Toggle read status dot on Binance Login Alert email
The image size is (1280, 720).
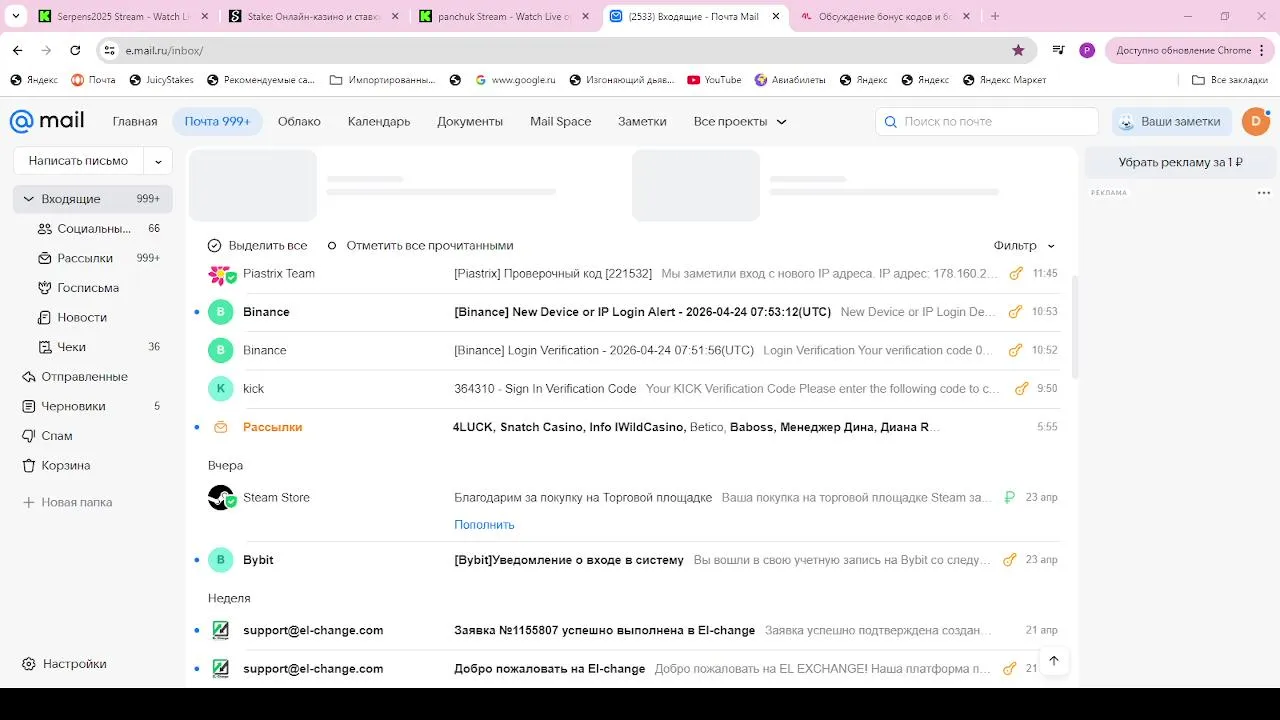point(197,312)
